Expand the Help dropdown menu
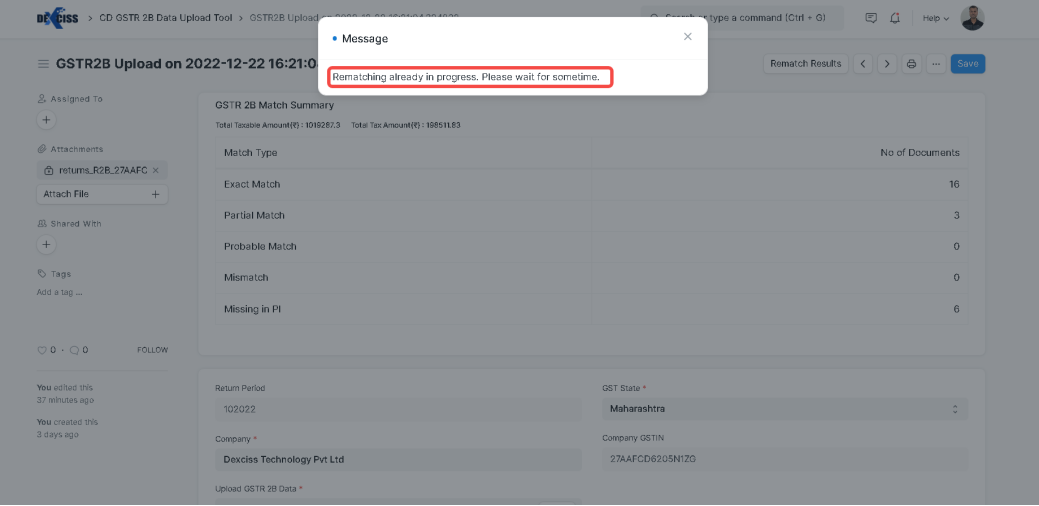The width and height of the screenshot is (1039, 506). coord(935,18)
